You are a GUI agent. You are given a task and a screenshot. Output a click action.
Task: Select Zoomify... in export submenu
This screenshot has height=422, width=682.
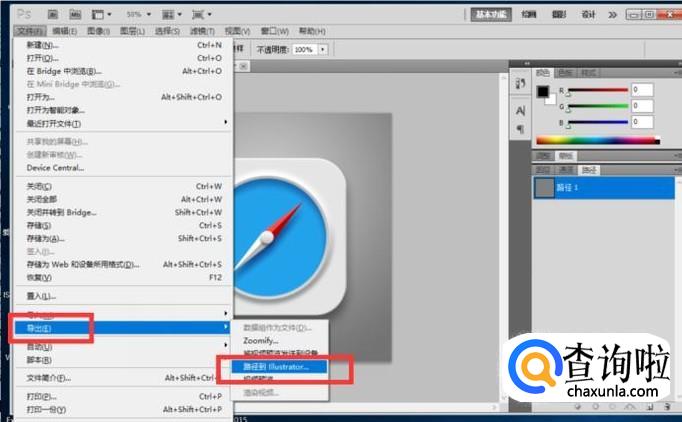[x=279, y=341]
